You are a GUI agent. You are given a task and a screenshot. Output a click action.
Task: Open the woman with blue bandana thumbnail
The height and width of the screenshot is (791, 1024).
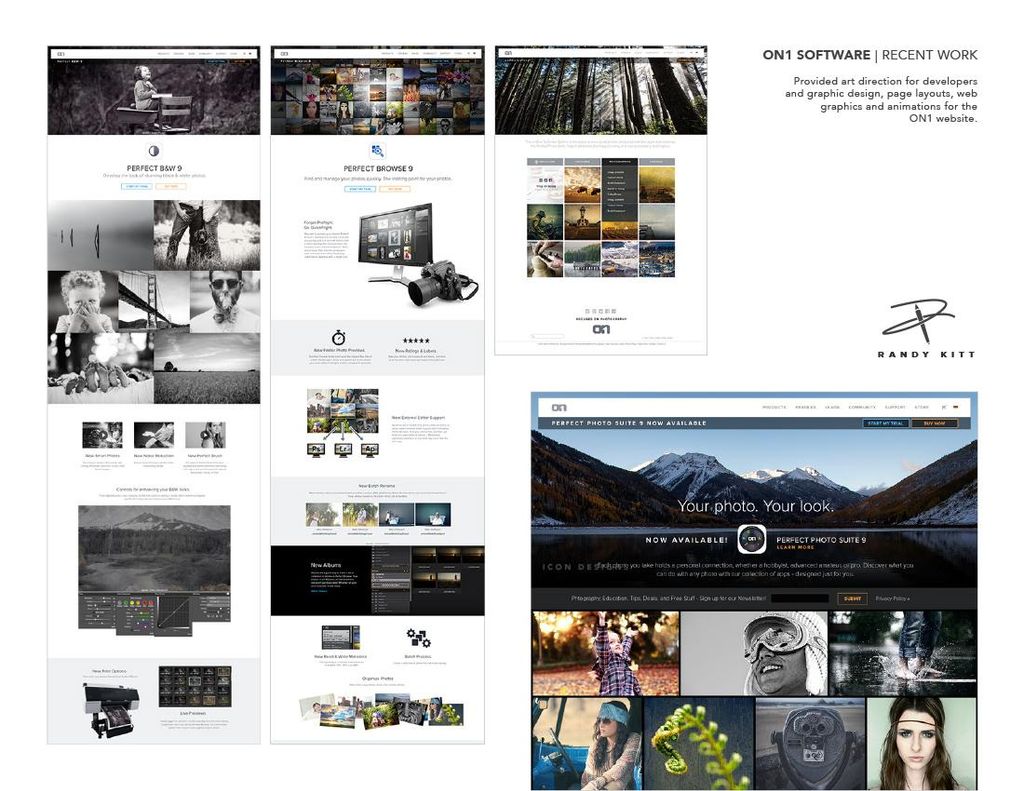coord(587,744)
